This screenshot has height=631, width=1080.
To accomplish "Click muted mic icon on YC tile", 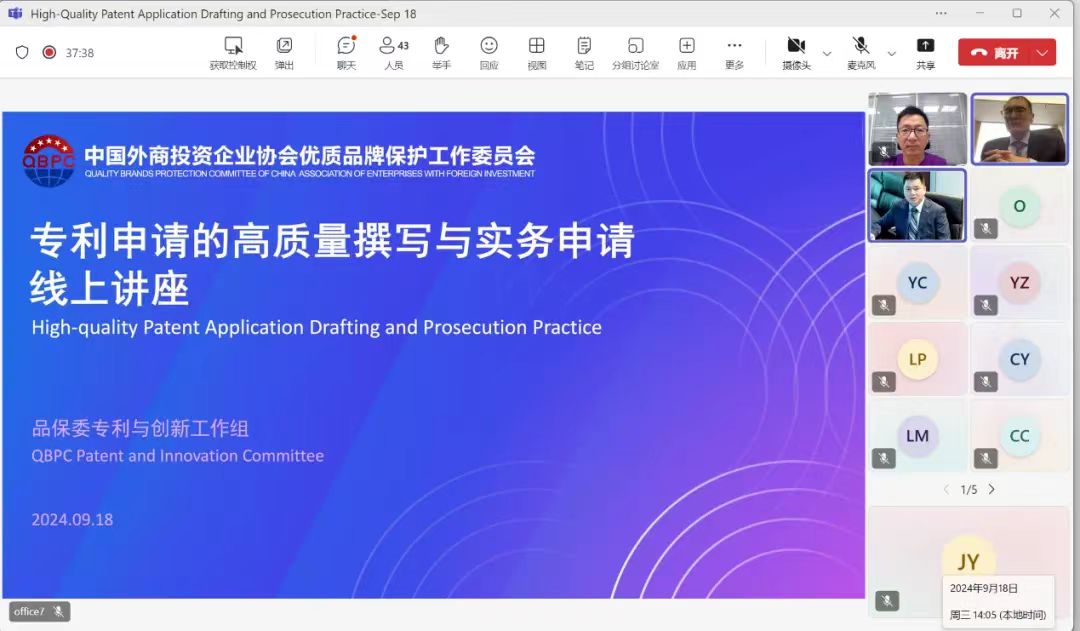I will pos(884,304).
